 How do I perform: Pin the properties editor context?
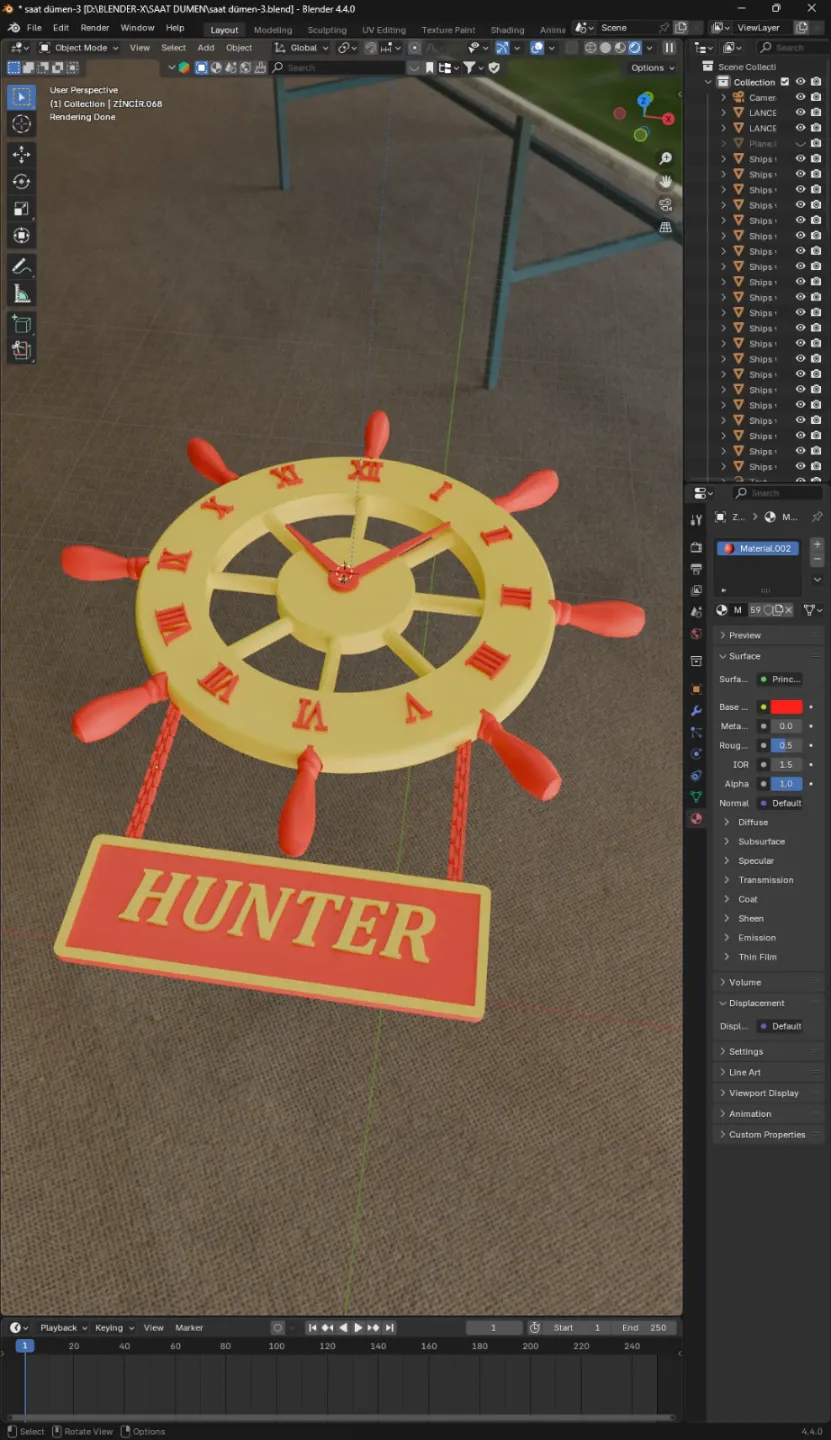pos(816,517)
